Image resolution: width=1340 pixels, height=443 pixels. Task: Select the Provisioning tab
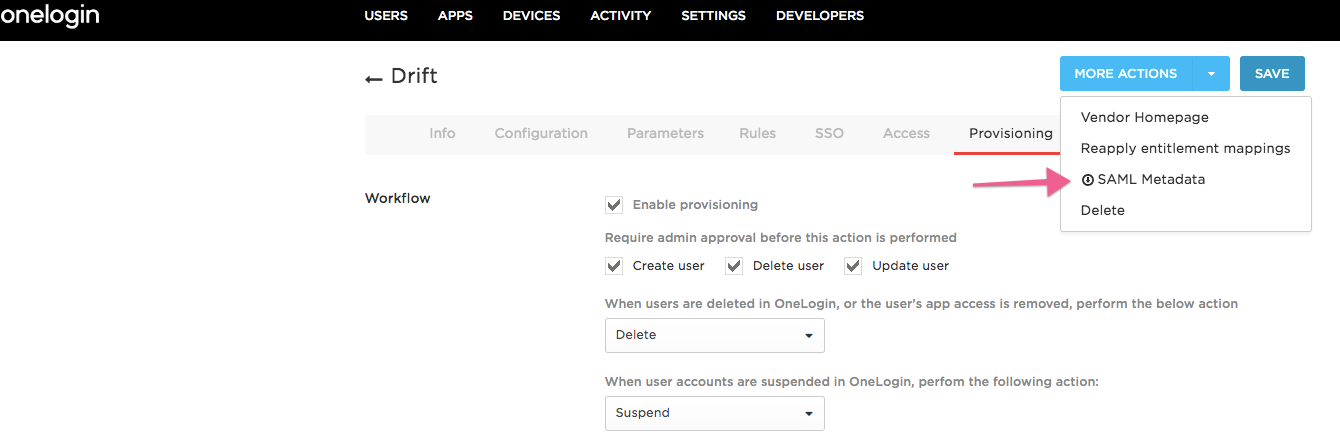(x=1006, y=133)
